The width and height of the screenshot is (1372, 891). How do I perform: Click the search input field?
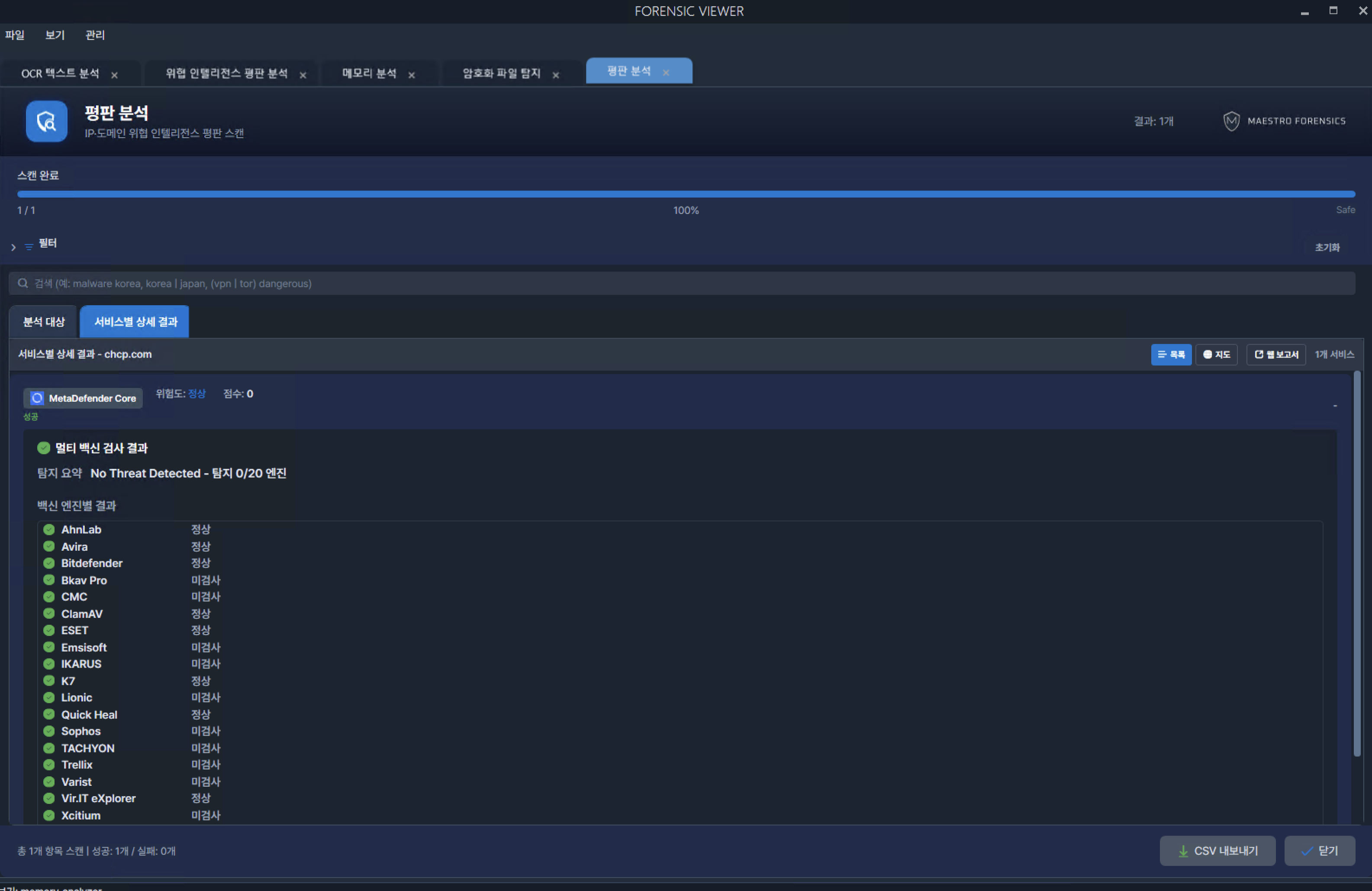coord(682,283)
